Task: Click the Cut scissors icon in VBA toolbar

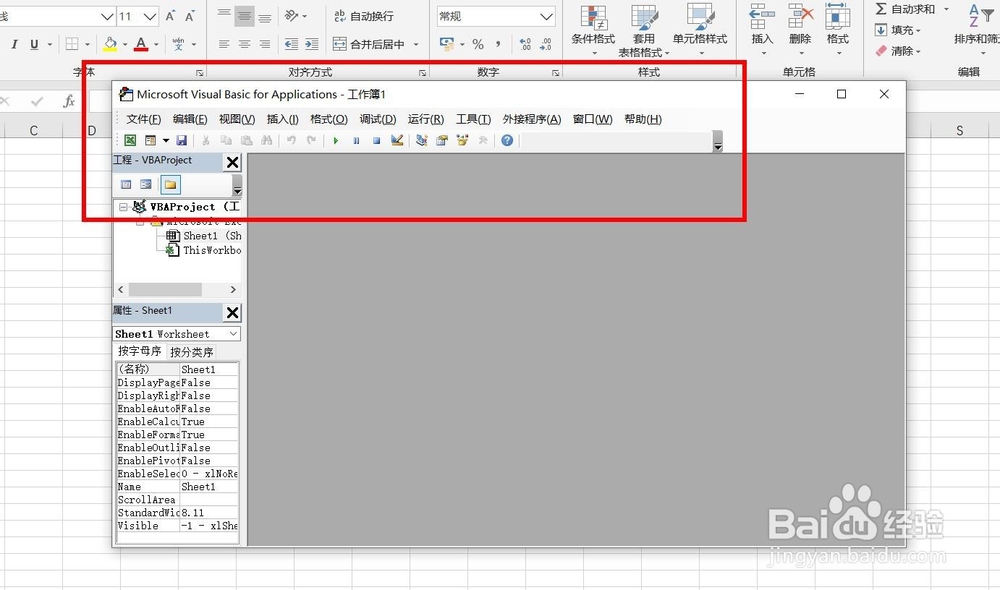Action: point(205,140)
